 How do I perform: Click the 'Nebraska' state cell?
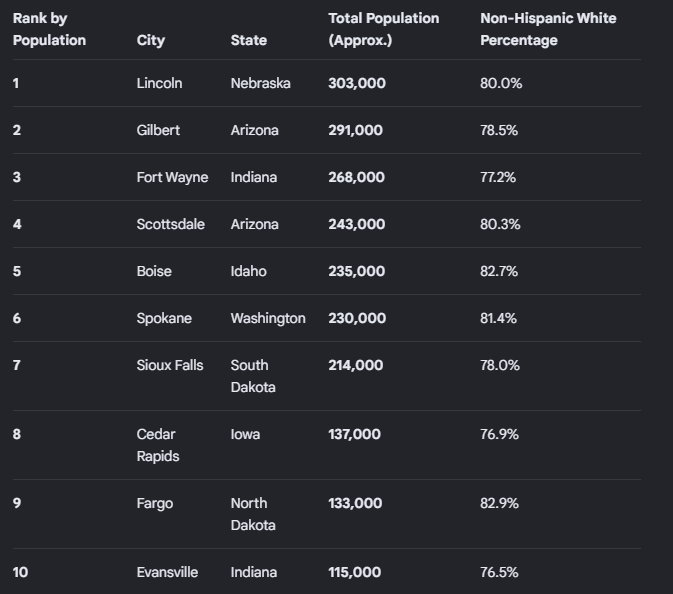(x=261, y=83)
